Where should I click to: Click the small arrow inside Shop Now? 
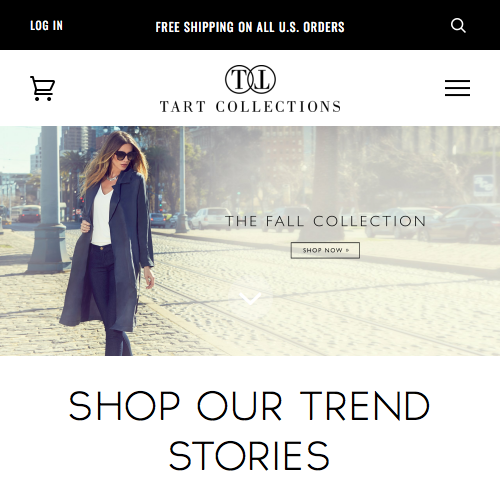(x=348, y=250)
